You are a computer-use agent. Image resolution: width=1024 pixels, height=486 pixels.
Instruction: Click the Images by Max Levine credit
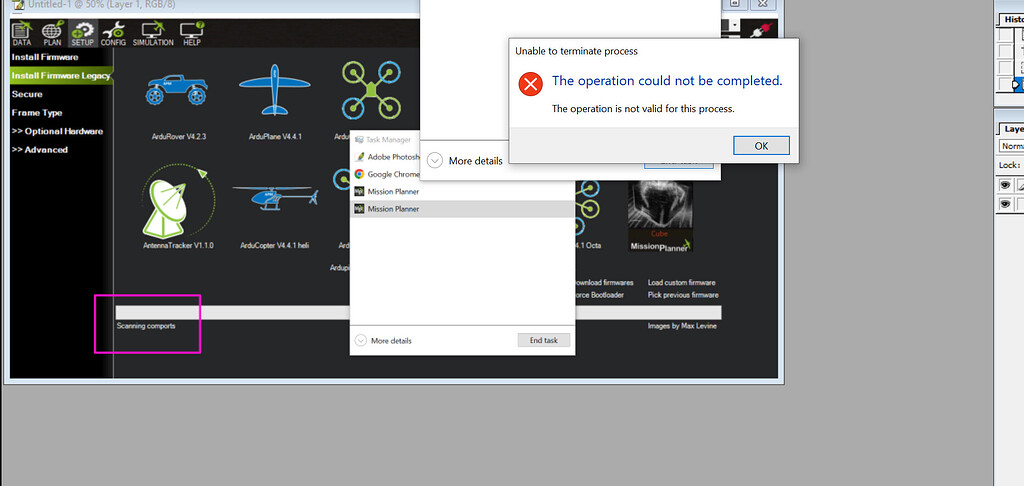[682, 326]
